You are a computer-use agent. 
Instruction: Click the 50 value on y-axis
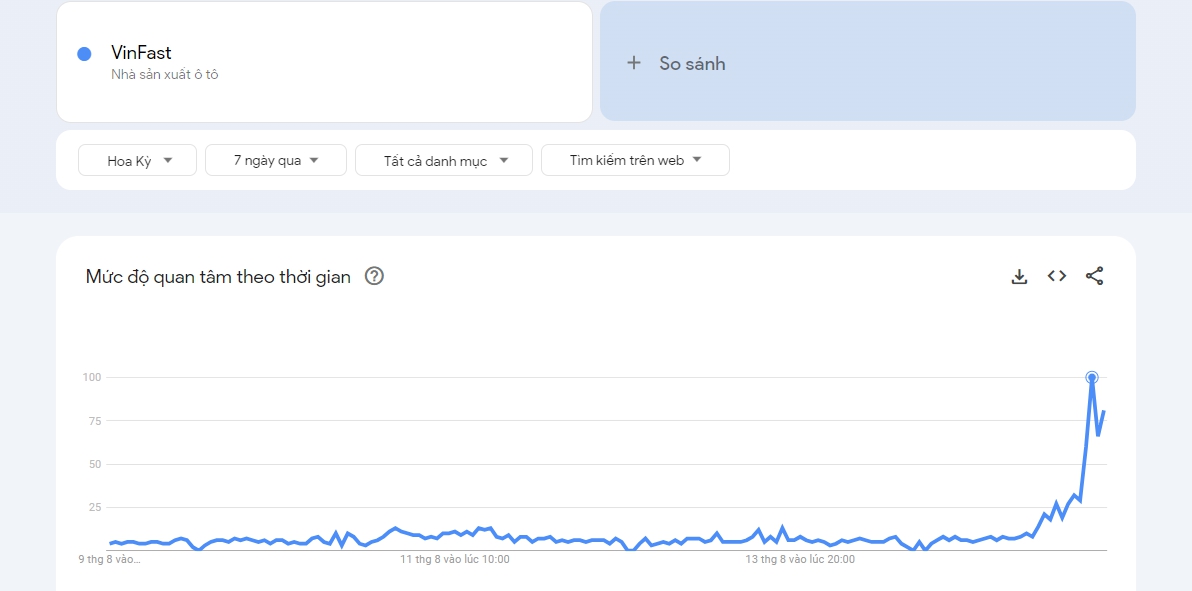pyautogui.click(x=94, y=464)
